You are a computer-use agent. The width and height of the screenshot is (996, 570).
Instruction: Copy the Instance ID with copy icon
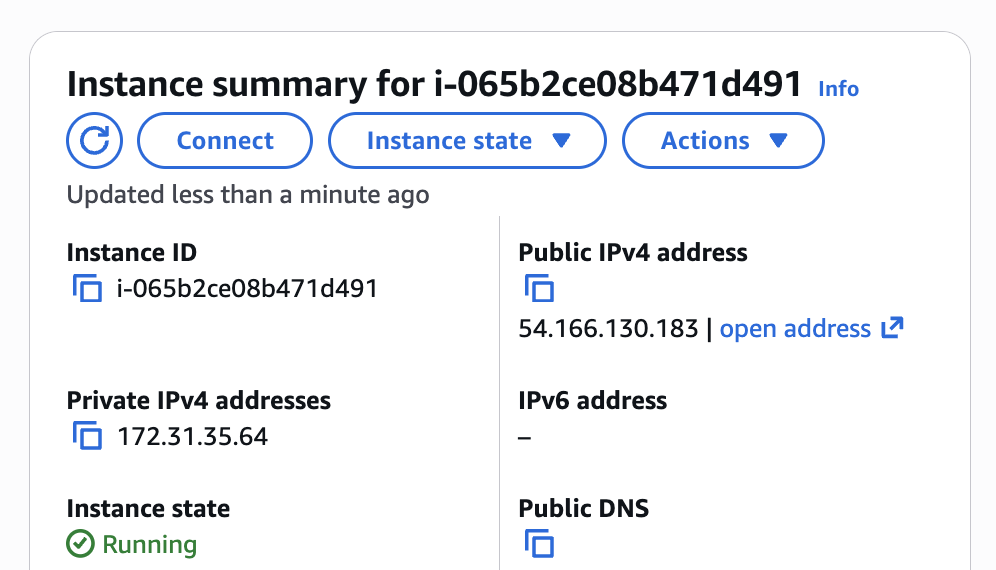pyautogui.click(x=88, y=290)
